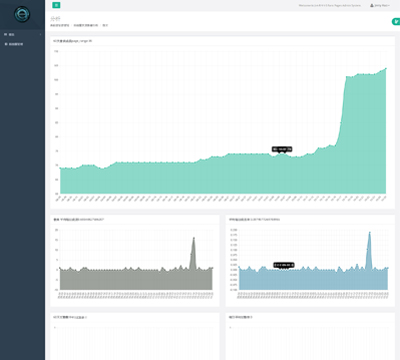Click the first breadcrumb link under page title

(x=60, y=25)
